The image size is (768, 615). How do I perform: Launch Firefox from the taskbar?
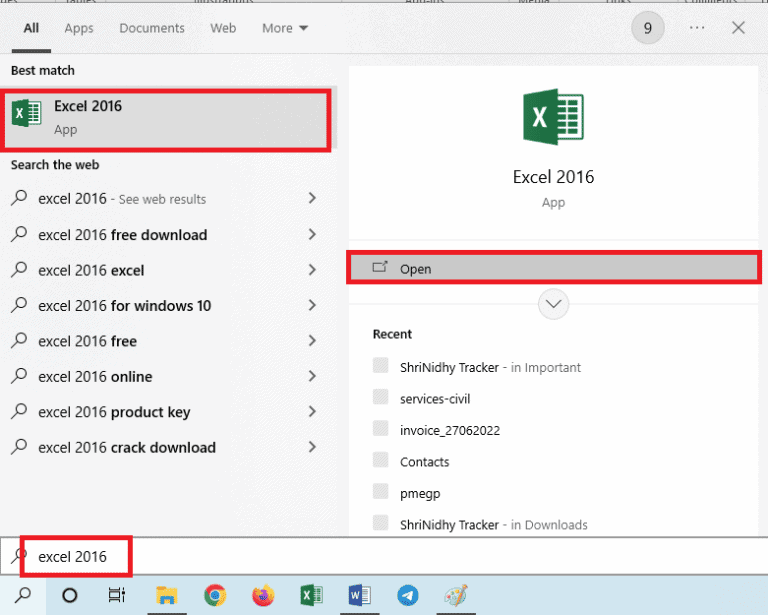click(263, 595)
